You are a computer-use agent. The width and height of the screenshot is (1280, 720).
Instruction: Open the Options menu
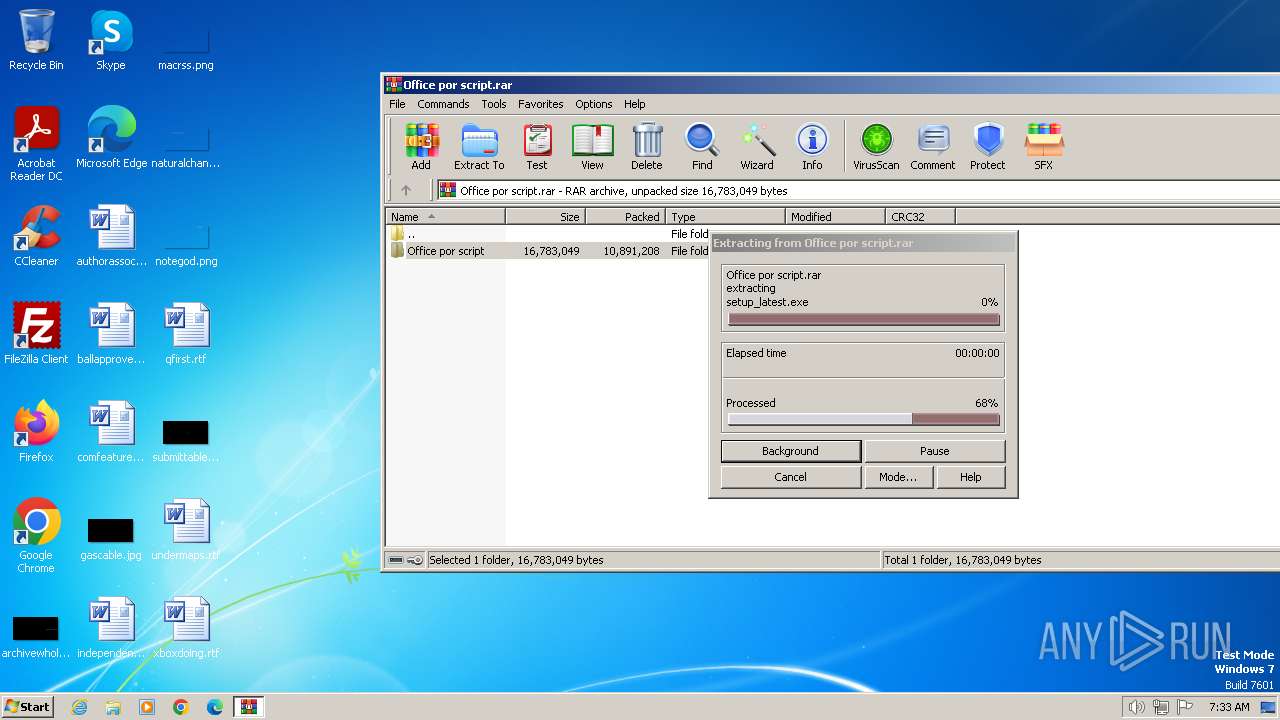point(593,104)
